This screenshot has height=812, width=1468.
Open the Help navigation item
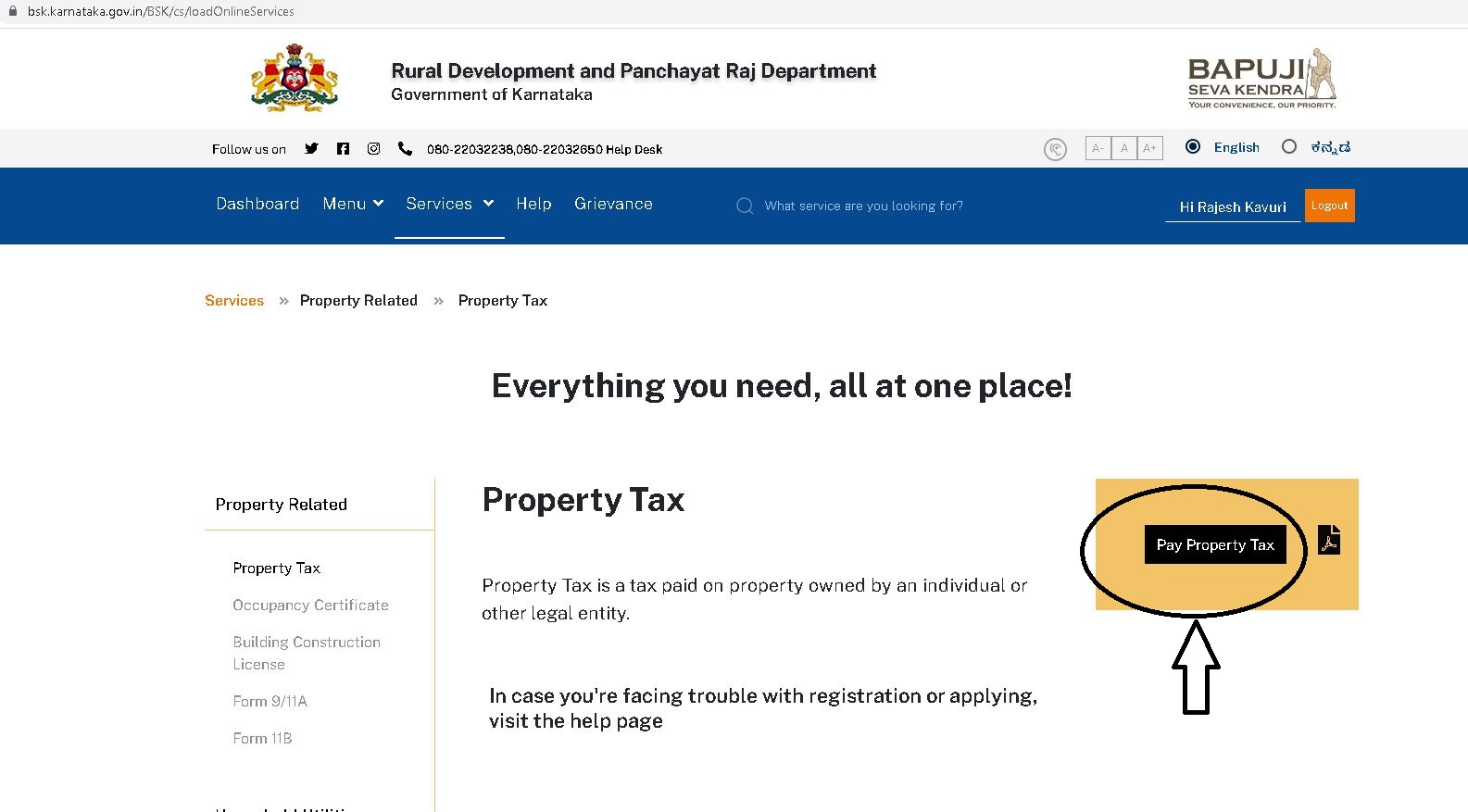tap(533, 204)
